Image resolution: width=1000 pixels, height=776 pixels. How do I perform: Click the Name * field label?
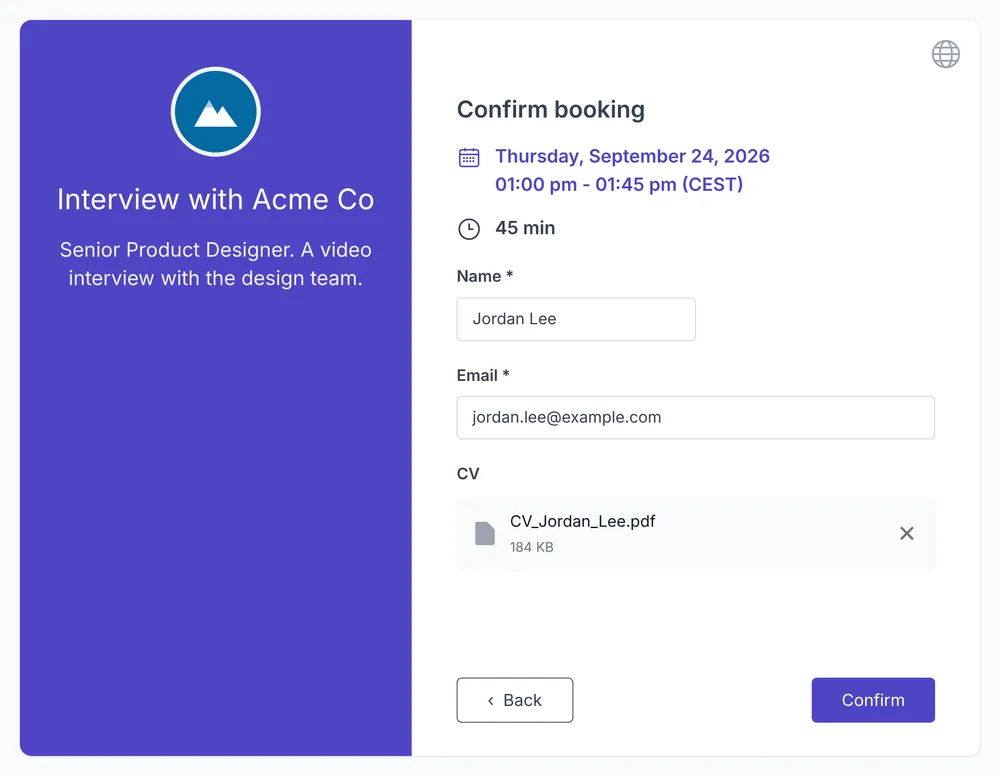pos(485,276)
